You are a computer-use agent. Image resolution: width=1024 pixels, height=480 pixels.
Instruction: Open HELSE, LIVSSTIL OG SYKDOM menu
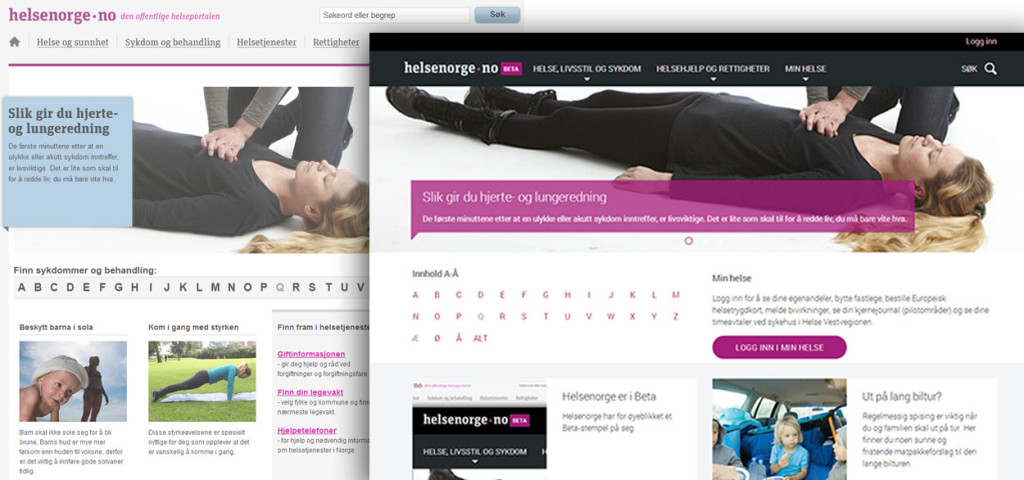pyautogui.click(x=586, y=69)
